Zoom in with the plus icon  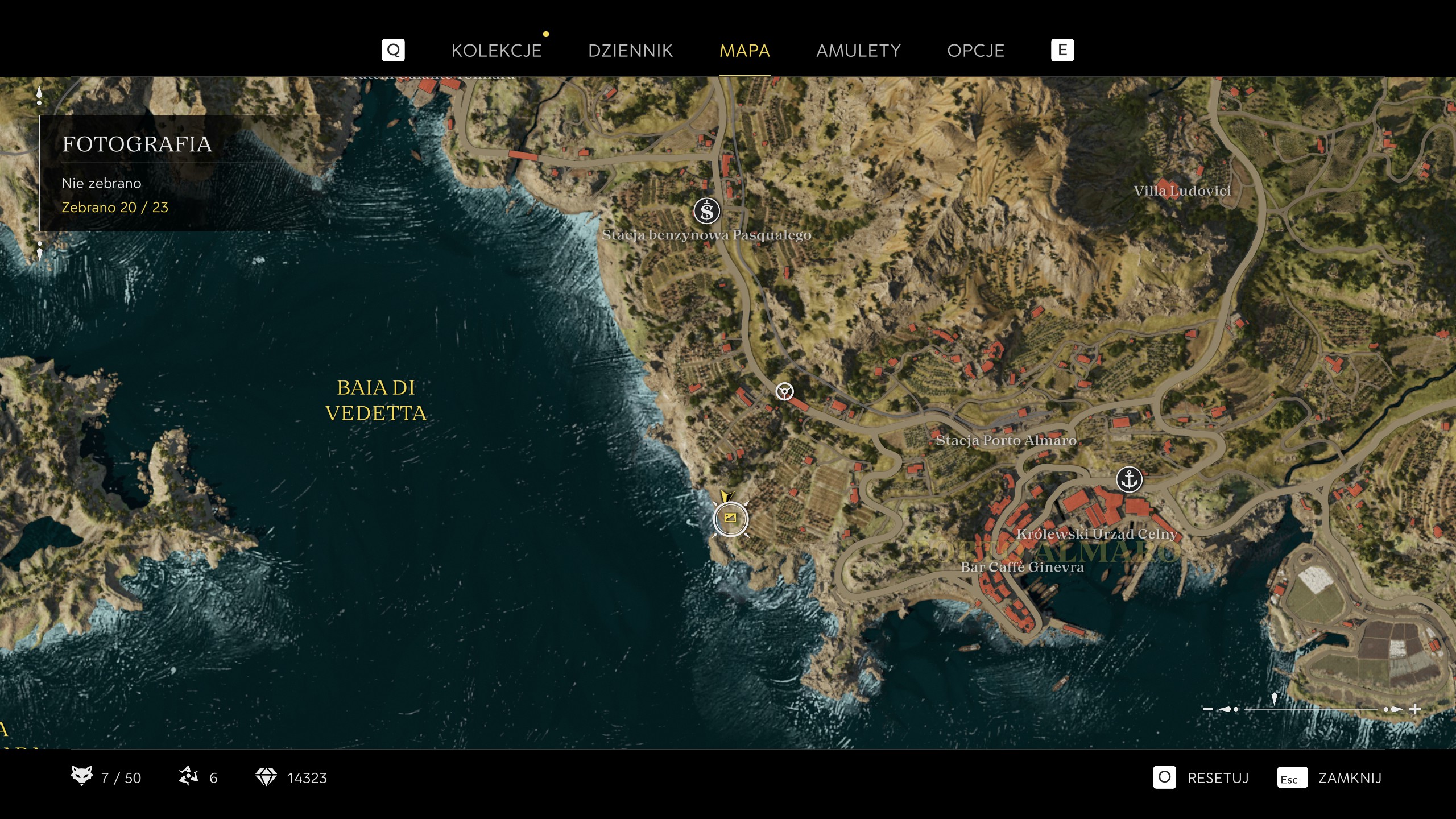coord(1416,709)
